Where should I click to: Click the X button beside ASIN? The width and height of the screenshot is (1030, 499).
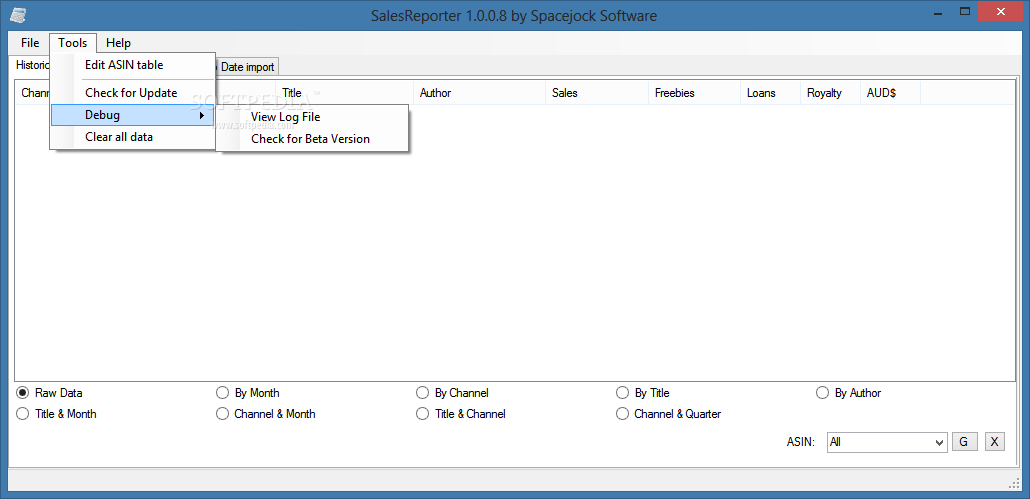point(995,442)
